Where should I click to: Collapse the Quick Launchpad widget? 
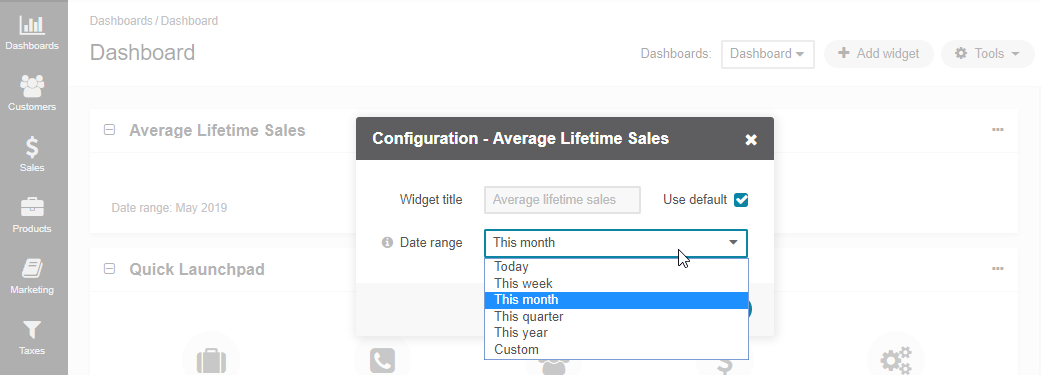point(110,269)
